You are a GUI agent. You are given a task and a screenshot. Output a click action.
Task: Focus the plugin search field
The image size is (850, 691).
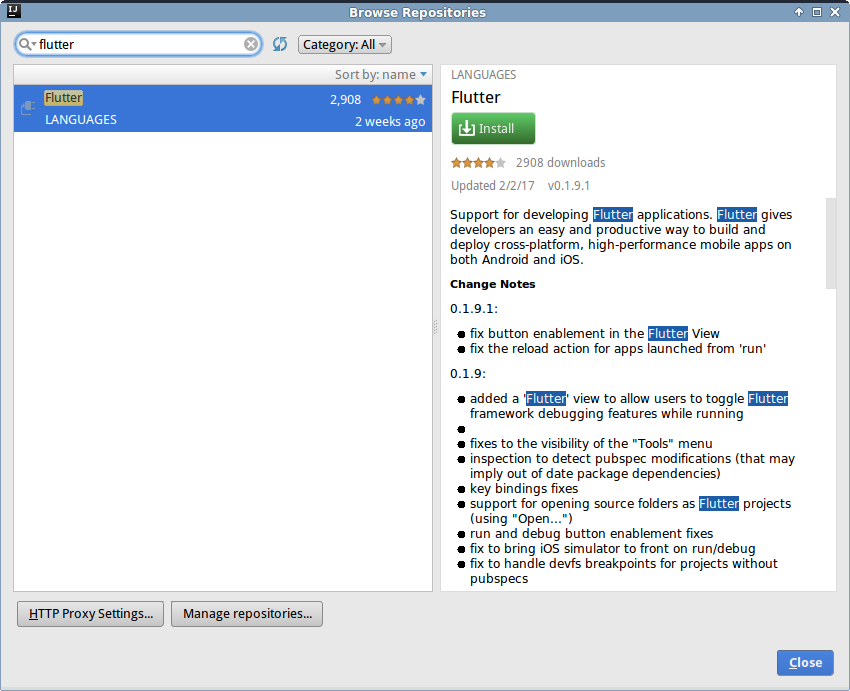tap(138, 44)
